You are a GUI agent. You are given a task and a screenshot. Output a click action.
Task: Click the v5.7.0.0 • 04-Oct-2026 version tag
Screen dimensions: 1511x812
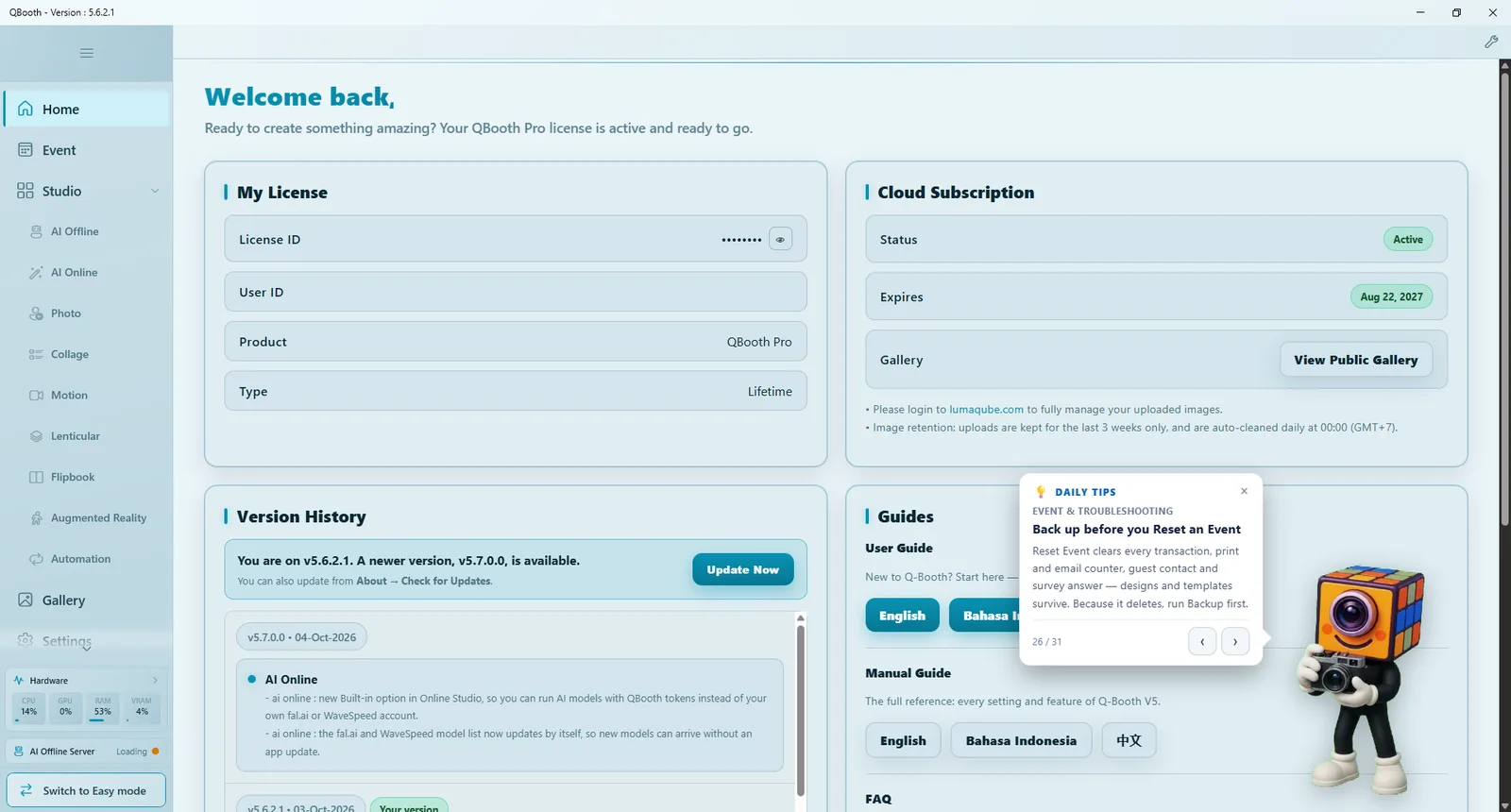(301, 637)
